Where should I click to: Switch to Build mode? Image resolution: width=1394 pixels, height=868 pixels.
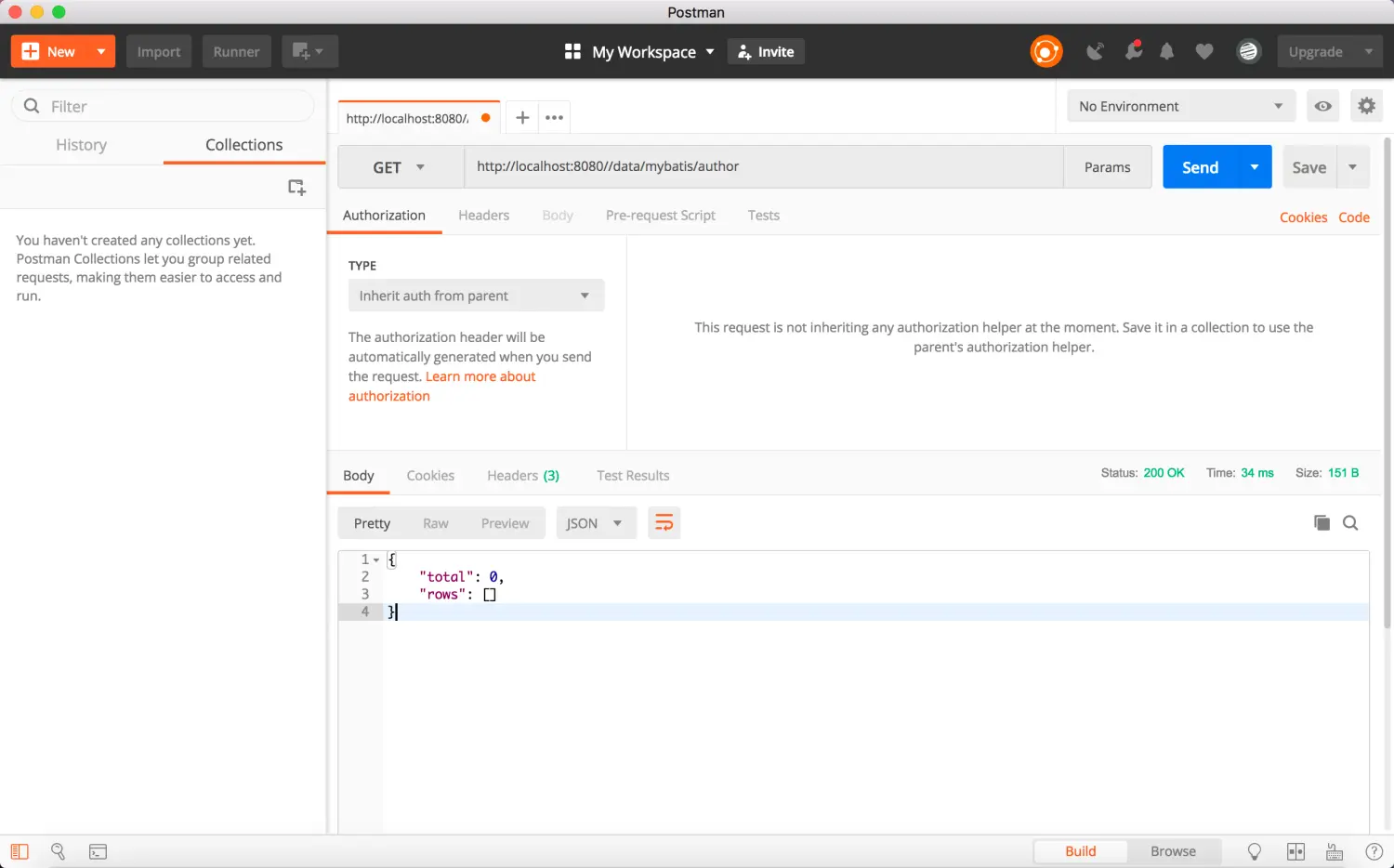[x=1081, y=851]
